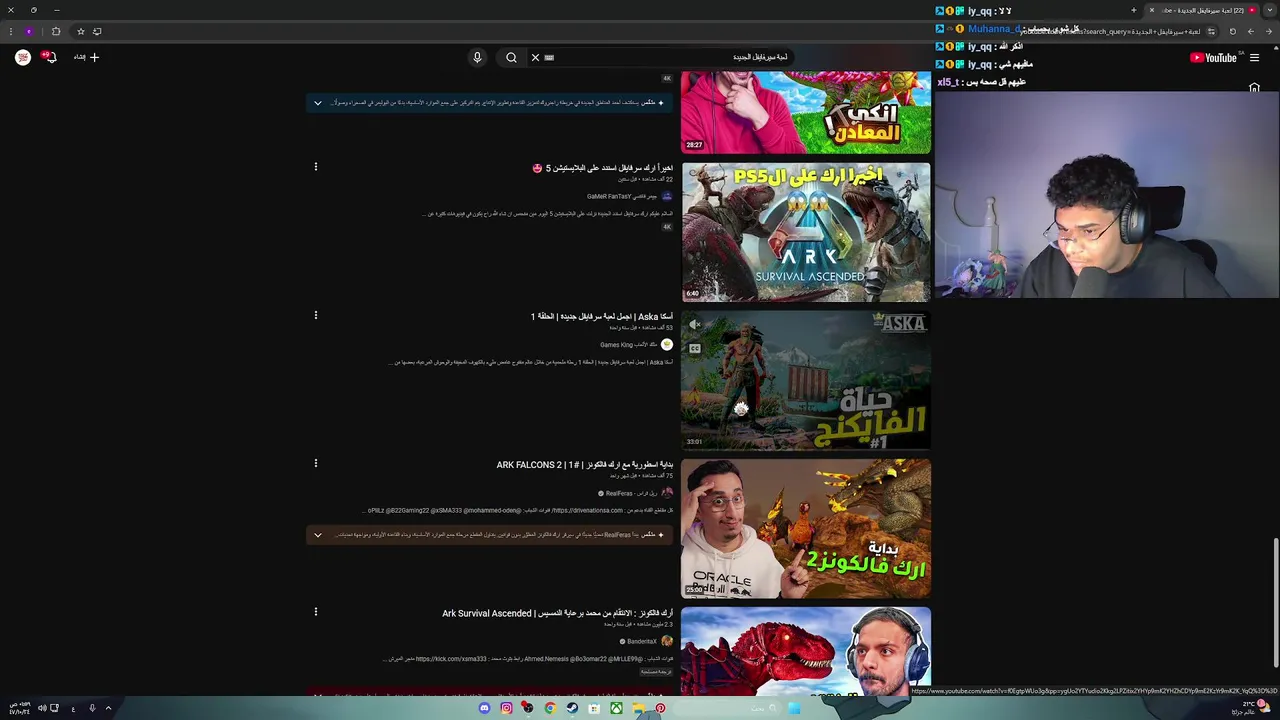Open File Explorer from the taskbar

pyautogui.click(x=638, y=708)
